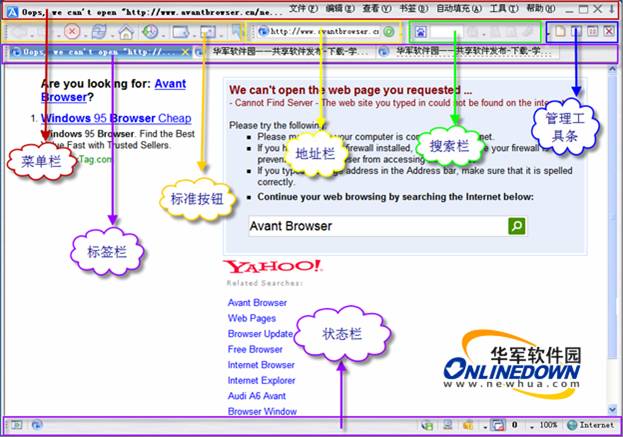This screenshot has height=437, width=623.
Task: Go to Home page via house icon
Action: click(x=126, y=32)
